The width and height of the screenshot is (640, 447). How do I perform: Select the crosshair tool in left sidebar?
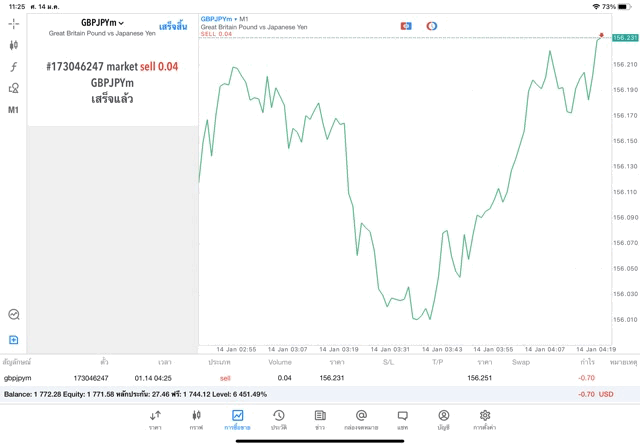coord(13,24)
